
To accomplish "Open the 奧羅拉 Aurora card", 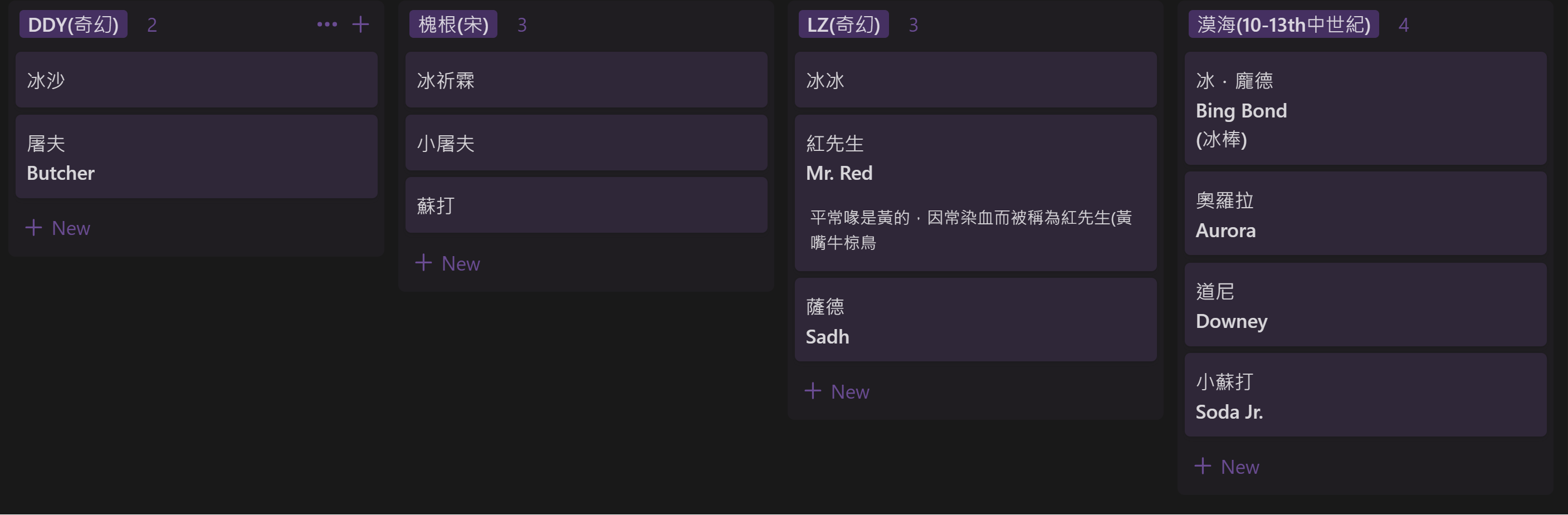I will (1365, 214).
